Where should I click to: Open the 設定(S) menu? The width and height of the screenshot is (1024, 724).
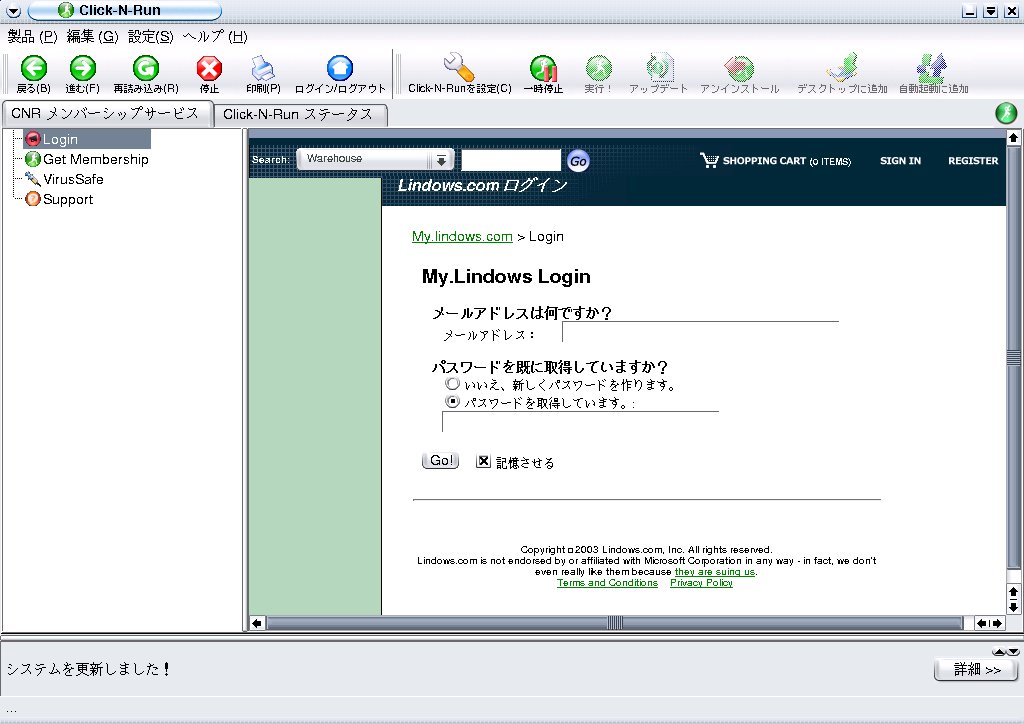(x=151, y=37)
